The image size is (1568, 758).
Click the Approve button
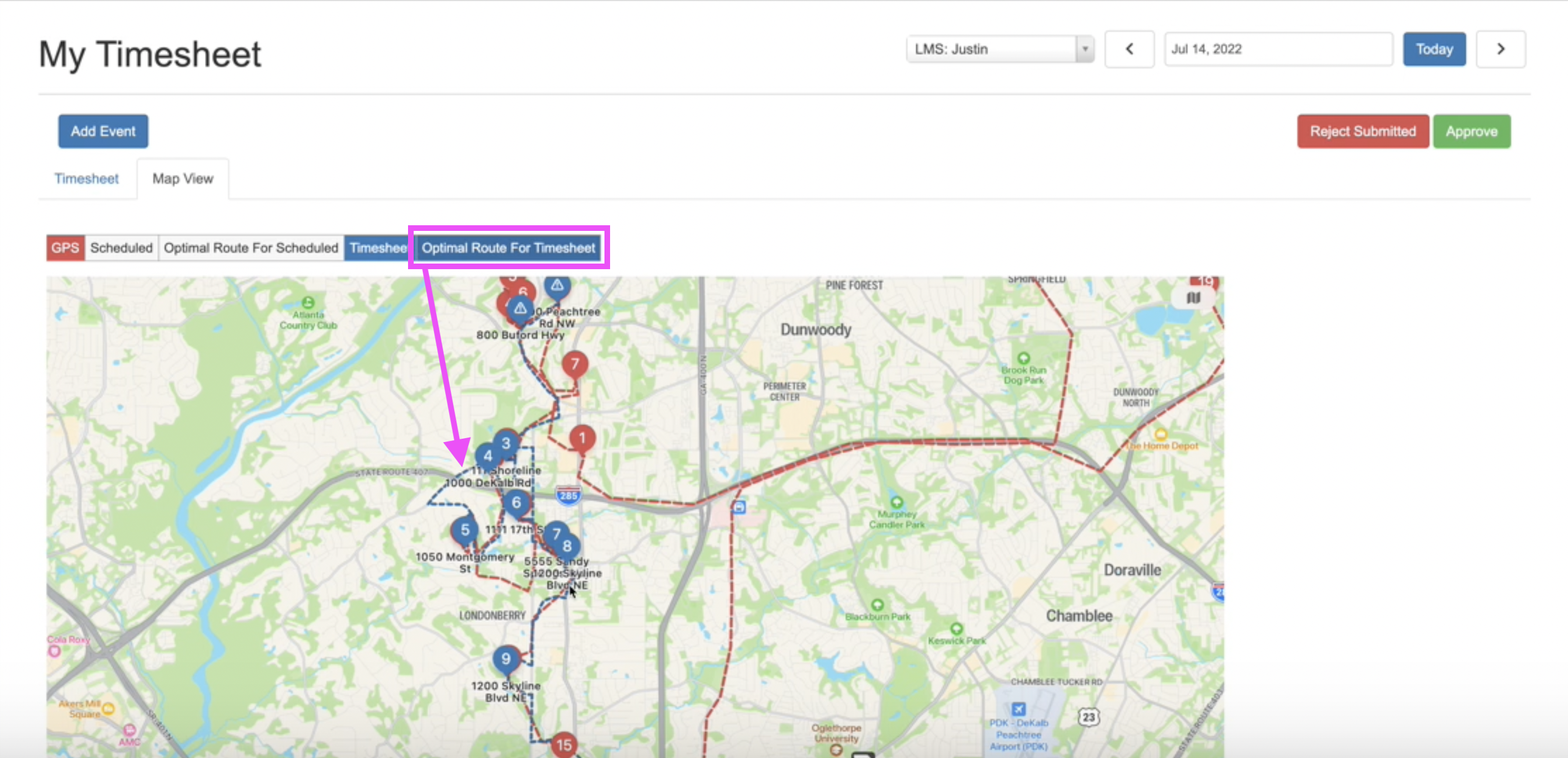[x=1471, y=132]
